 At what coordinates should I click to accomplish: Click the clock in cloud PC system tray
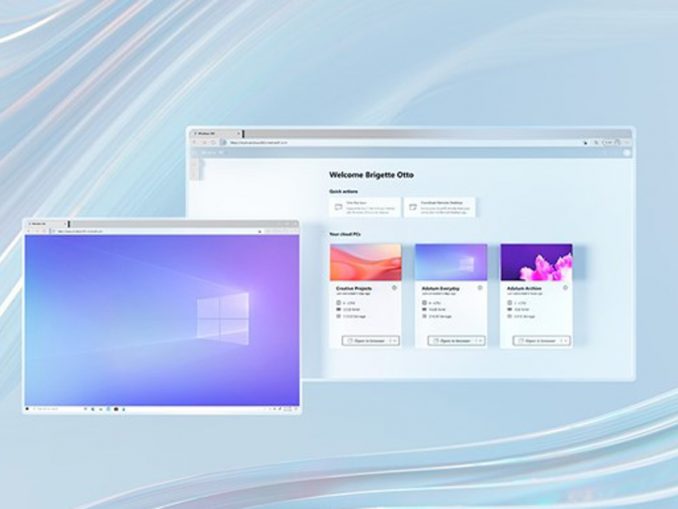click(x=288, y=409)
